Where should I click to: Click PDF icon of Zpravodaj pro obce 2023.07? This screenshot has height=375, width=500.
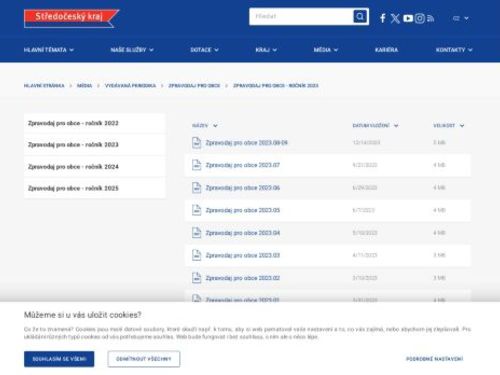tap(197, 165)
